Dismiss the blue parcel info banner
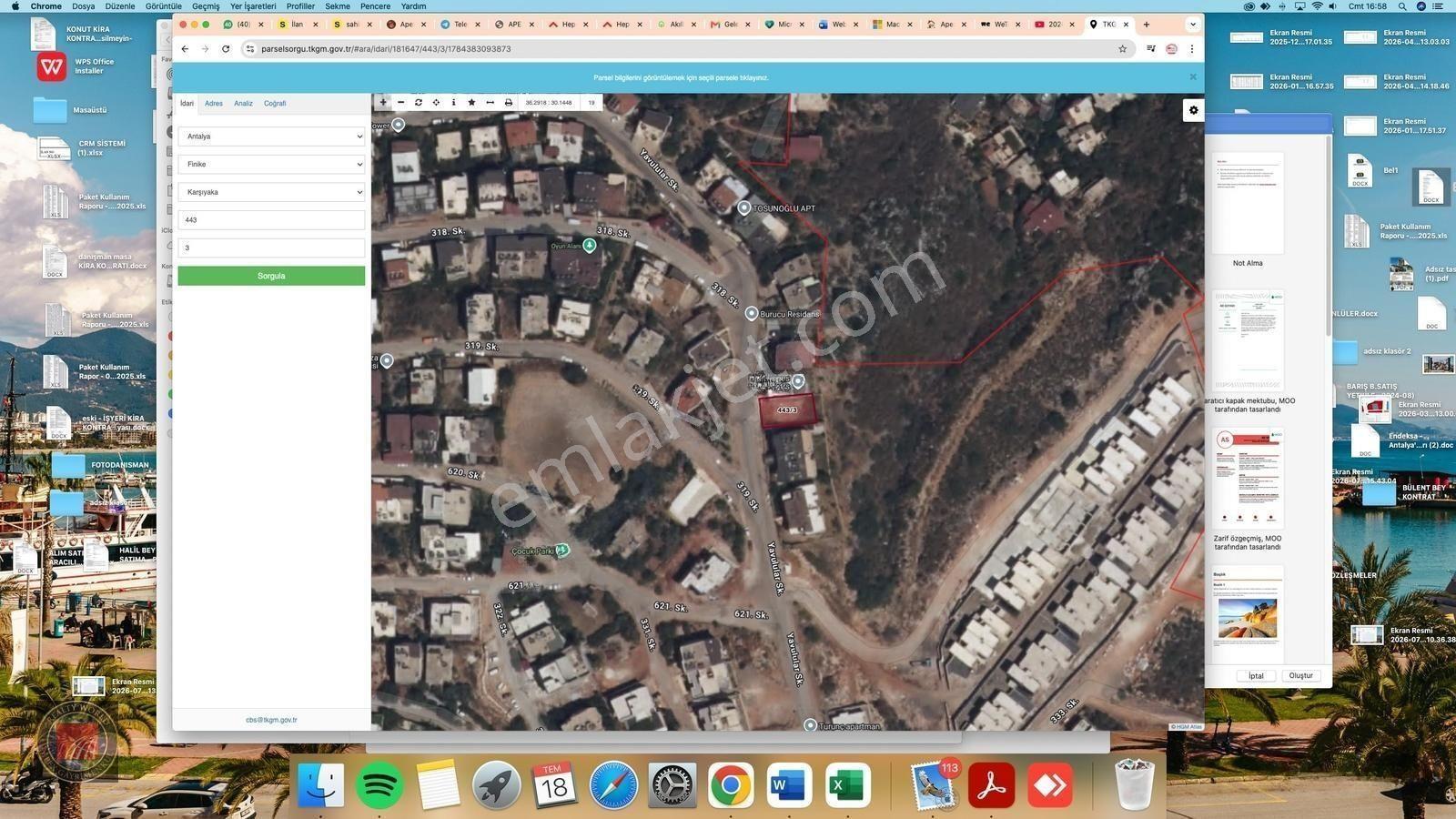Image resolution: width=1456 pixels, height=819 pixels. tap(1193, 77)
